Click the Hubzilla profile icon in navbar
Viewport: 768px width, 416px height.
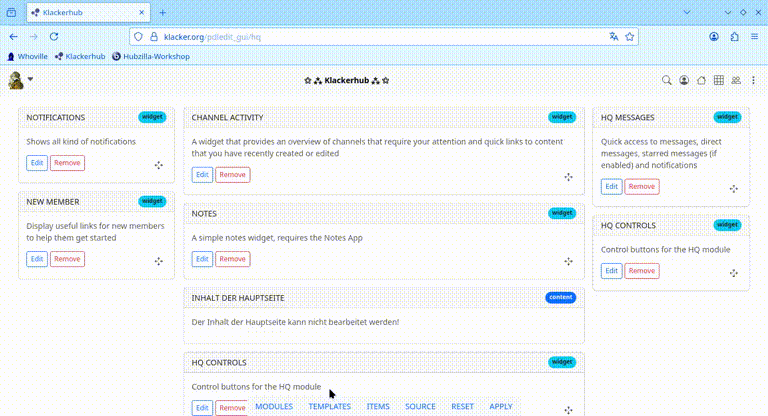684,80
